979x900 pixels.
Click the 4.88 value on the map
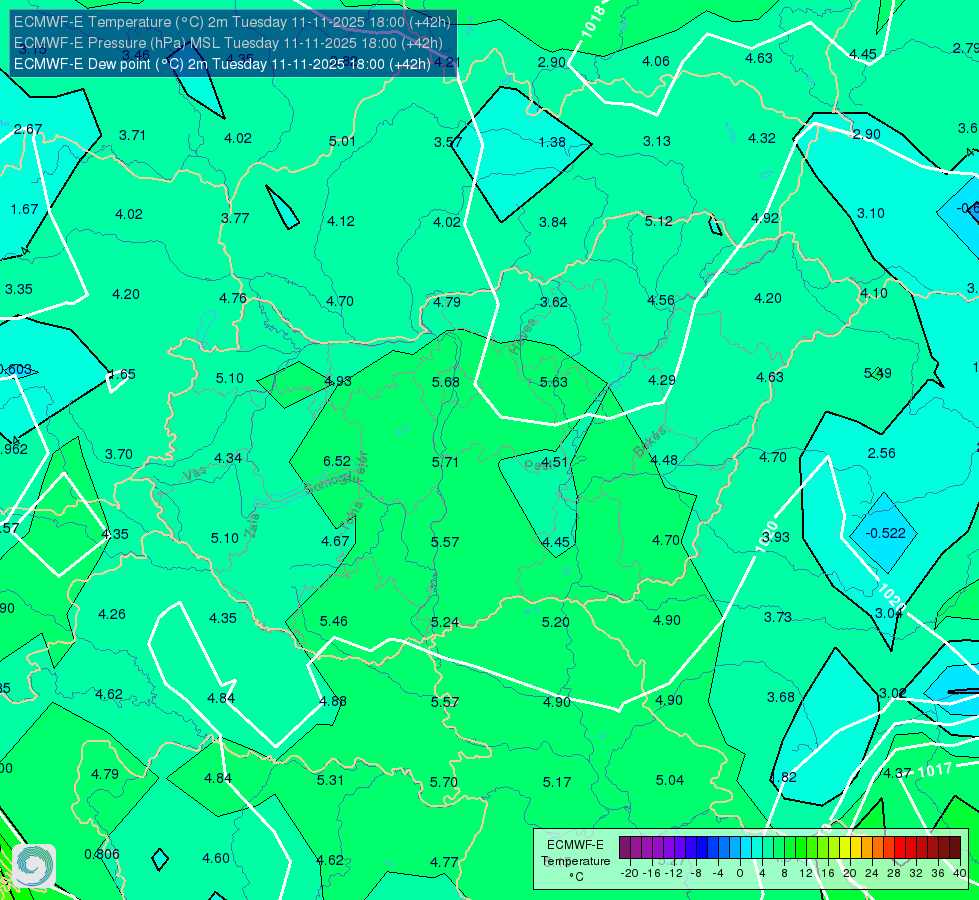pos(333,701)
